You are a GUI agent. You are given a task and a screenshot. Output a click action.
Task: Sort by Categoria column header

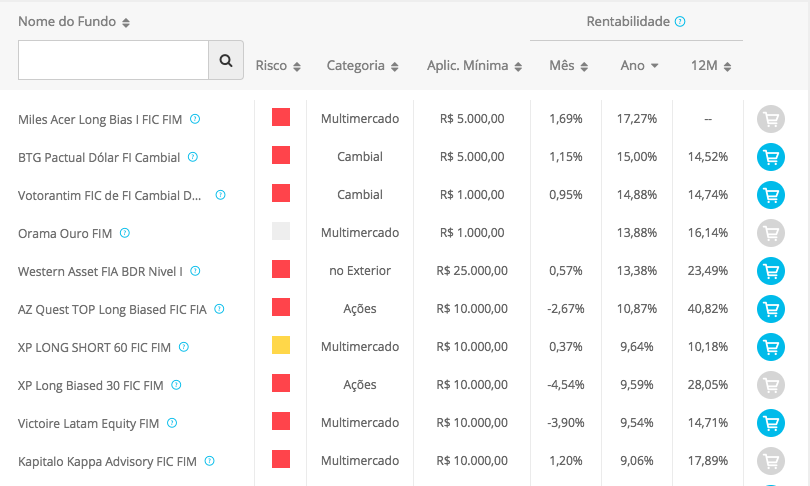(363, 66)
